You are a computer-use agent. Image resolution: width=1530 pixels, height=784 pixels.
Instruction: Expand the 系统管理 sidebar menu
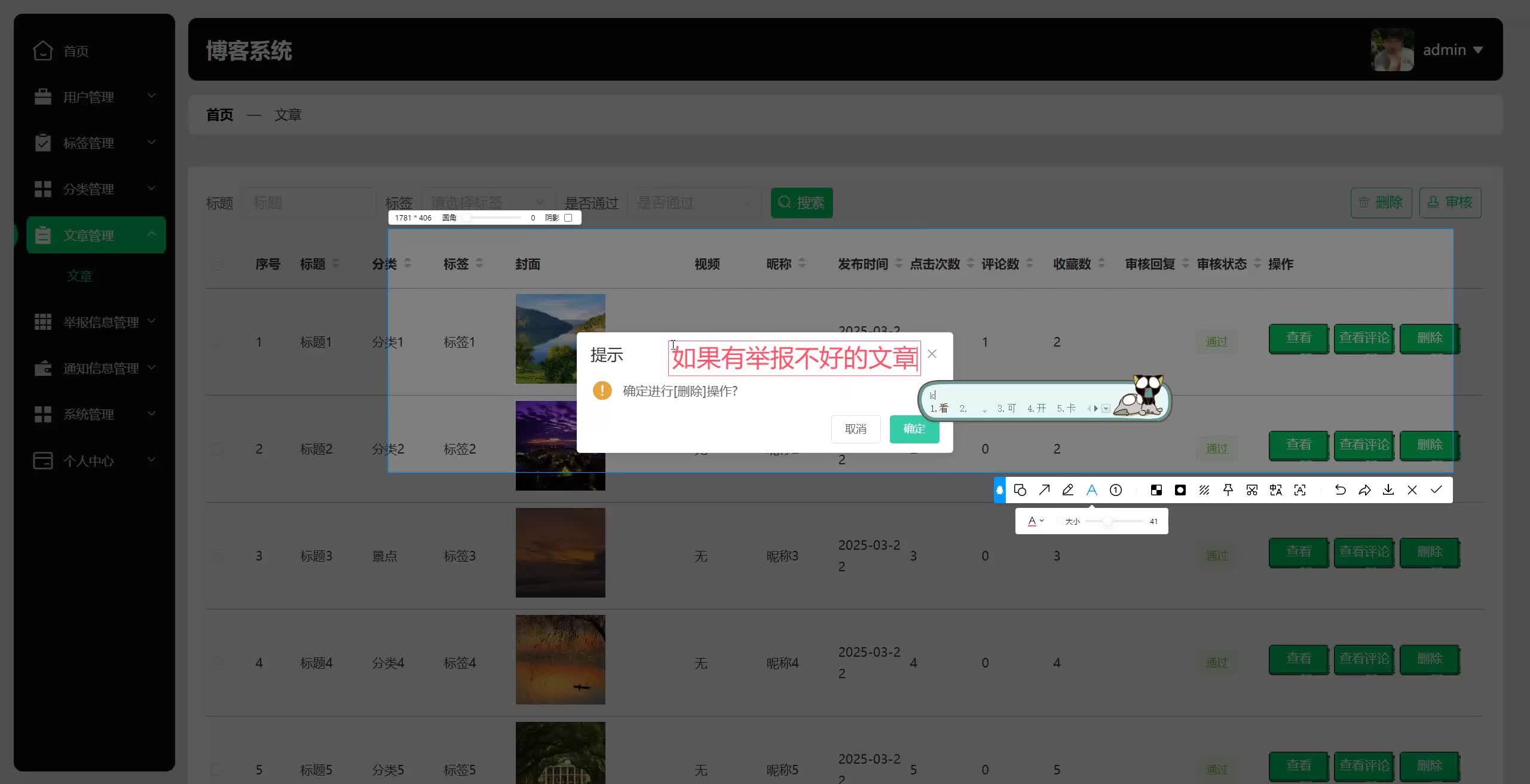tap(96, 414)
